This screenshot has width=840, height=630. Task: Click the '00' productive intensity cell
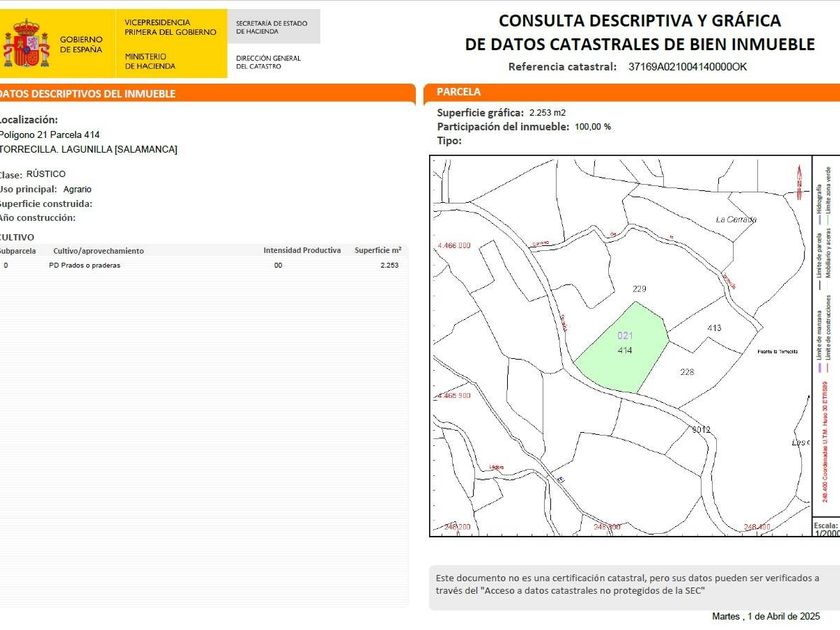point(278,265)
